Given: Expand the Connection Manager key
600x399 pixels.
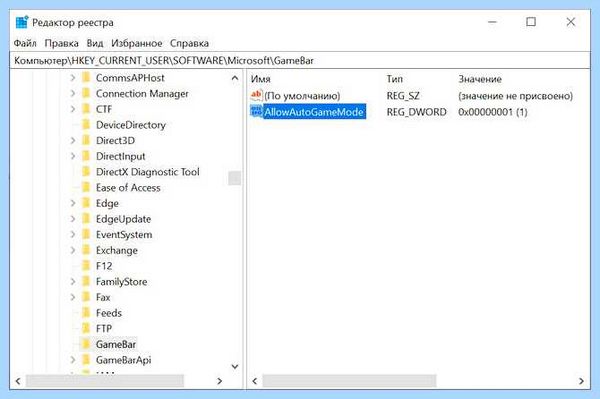Looking at the screenshot, I should (x=73, y=93).
